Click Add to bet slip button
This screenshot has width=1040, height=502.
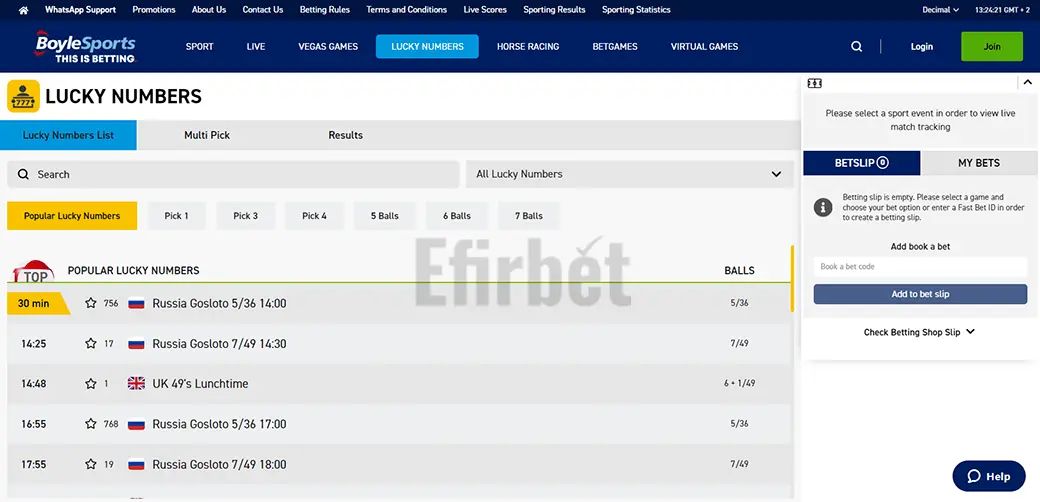920,294
